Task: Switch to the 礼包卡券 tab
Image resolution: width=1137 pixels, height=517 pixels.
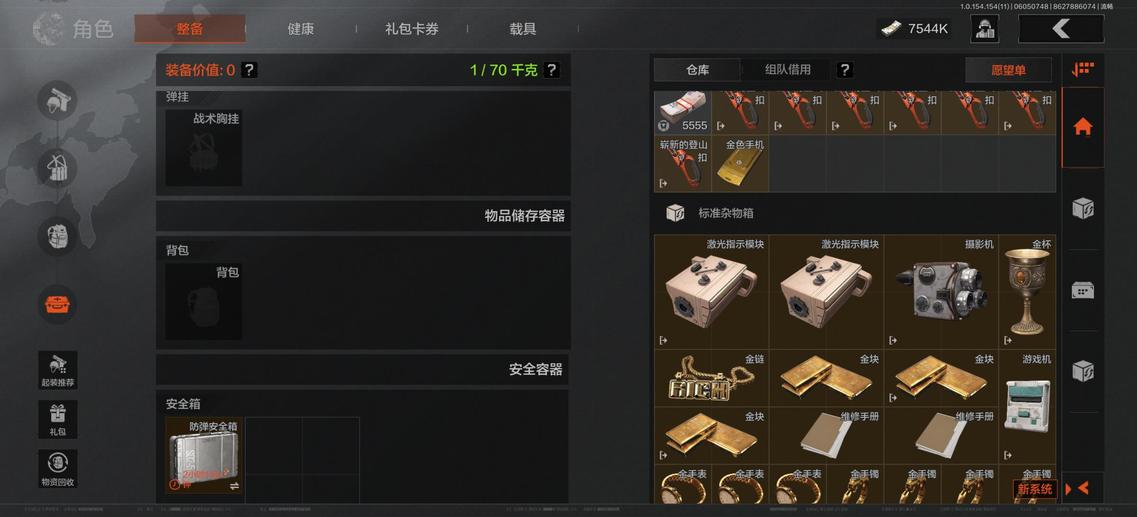Action: 411,29
